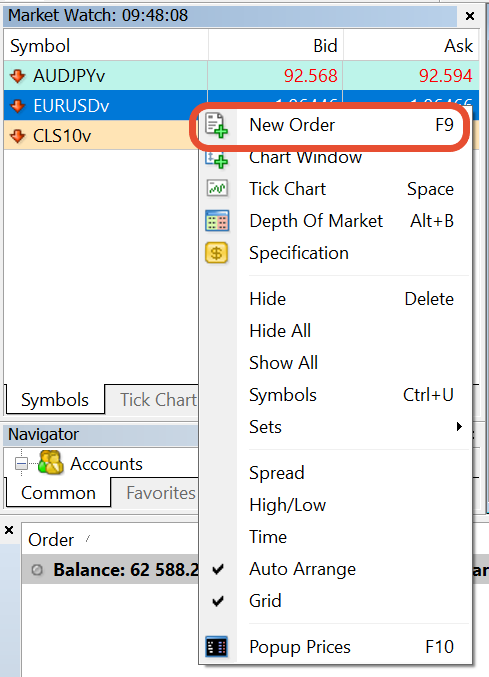
Task: Click the Depth Of Market grid icon
Action: (x=217, y=221)
